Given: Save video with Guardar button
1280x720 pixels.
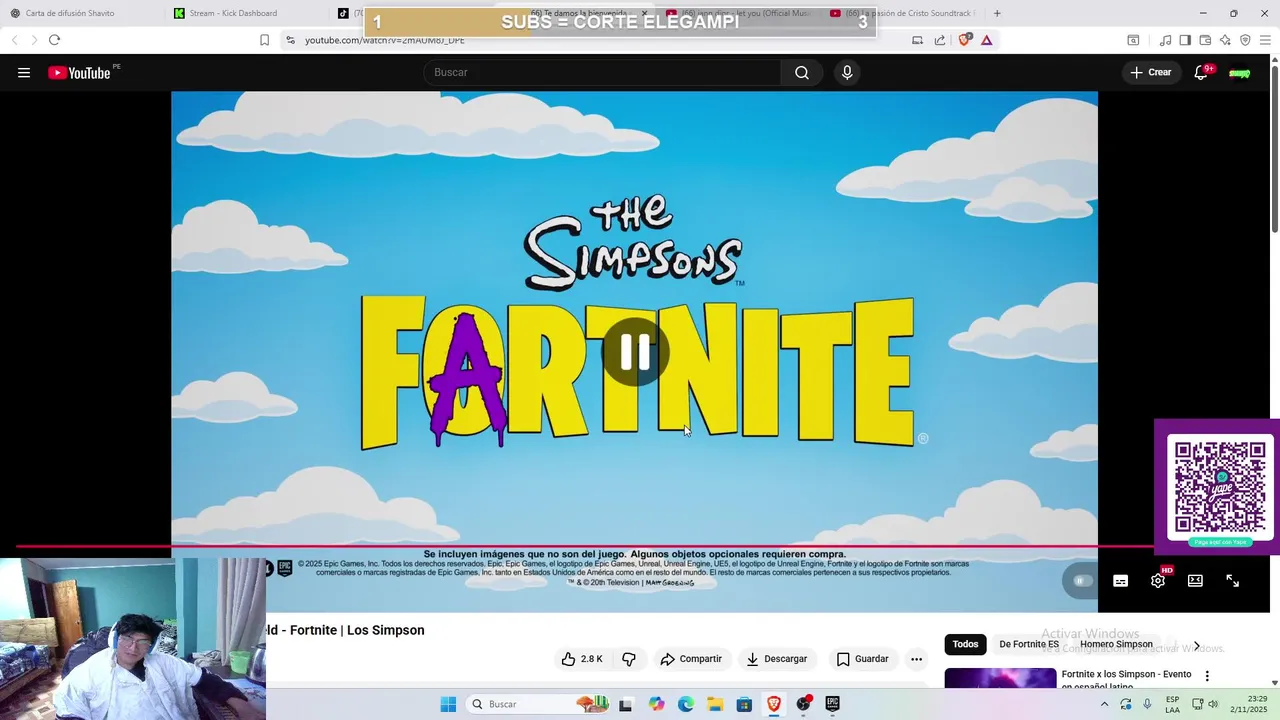Looking at the screenshot, I should click(x=862, y=659).
